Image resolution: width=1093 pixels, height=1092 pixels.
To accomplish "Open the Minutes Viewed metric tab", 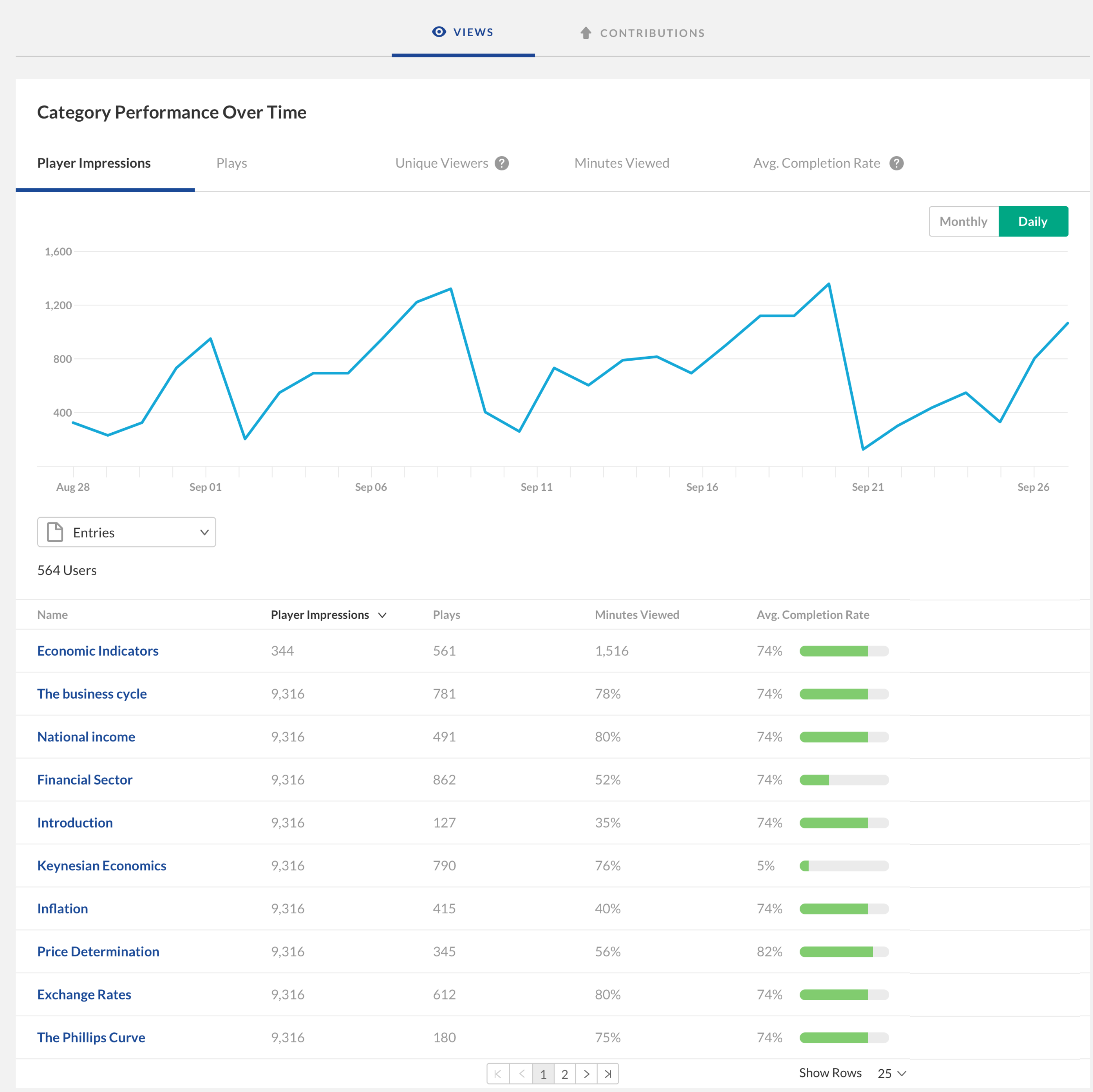I will 621,163.
